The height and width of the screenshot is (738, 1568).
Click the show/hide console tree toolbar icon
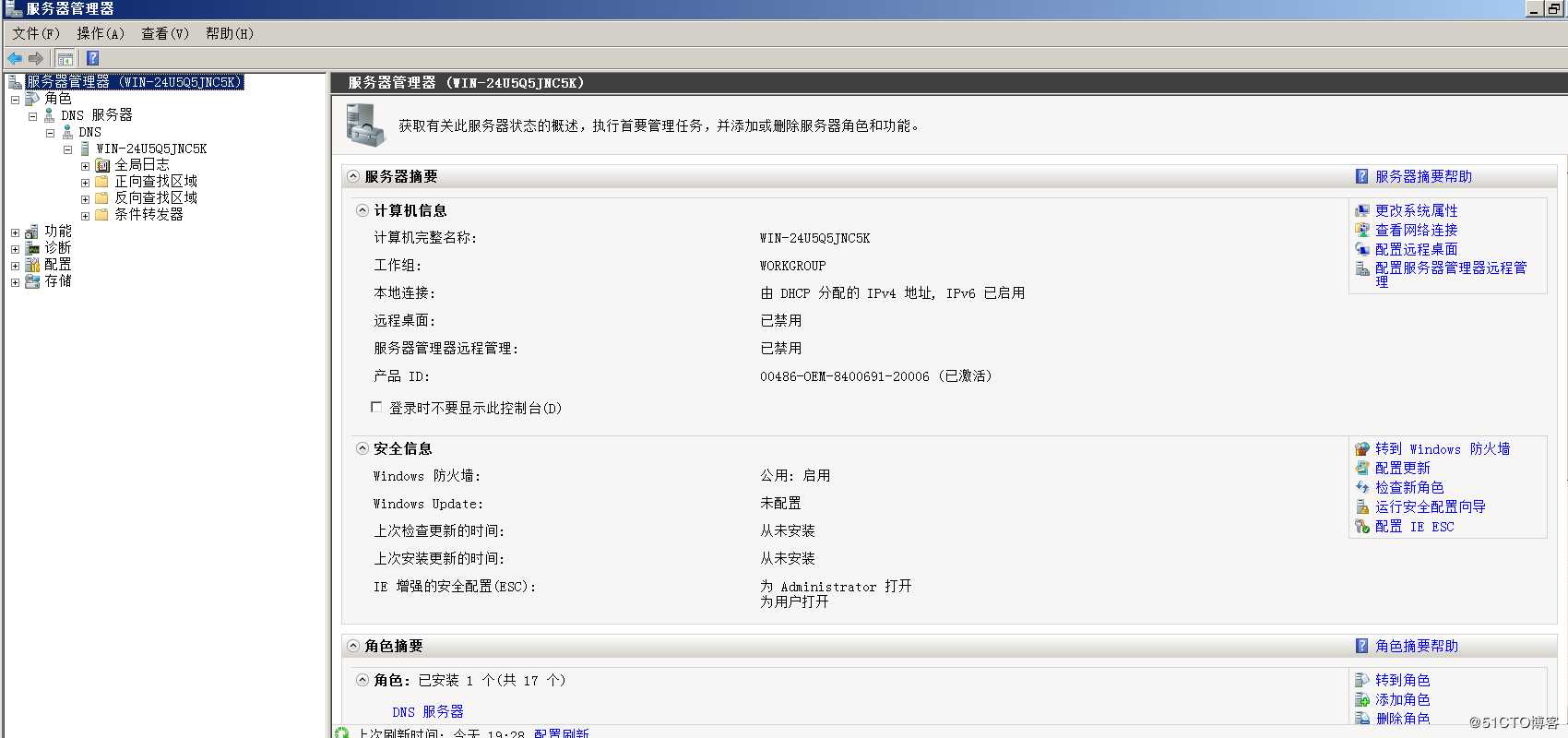coord(65,58)
